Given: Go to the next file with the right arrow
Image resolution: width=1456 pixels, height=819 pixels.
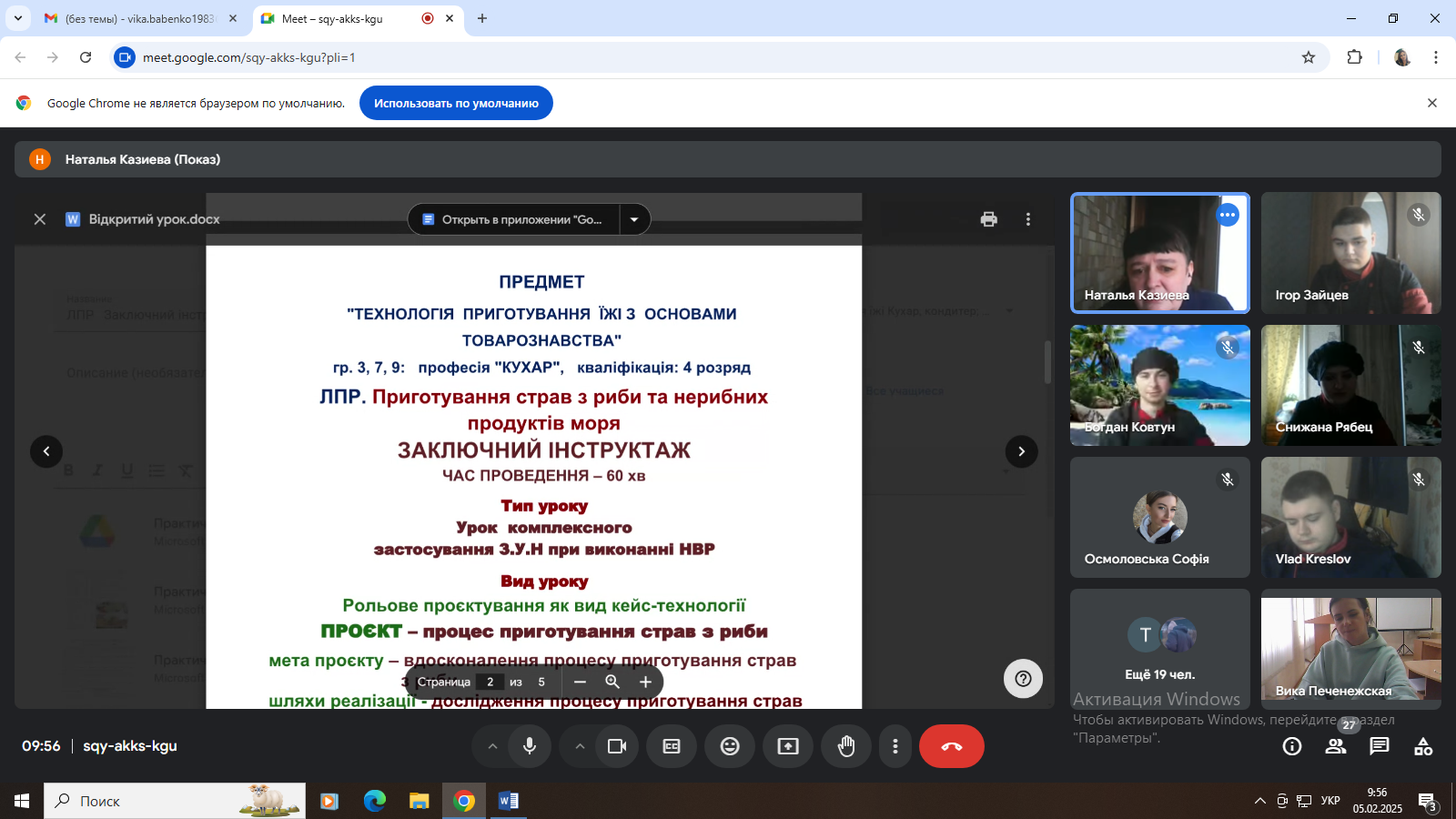Looking at the screenshot, I should (1021, 451).
